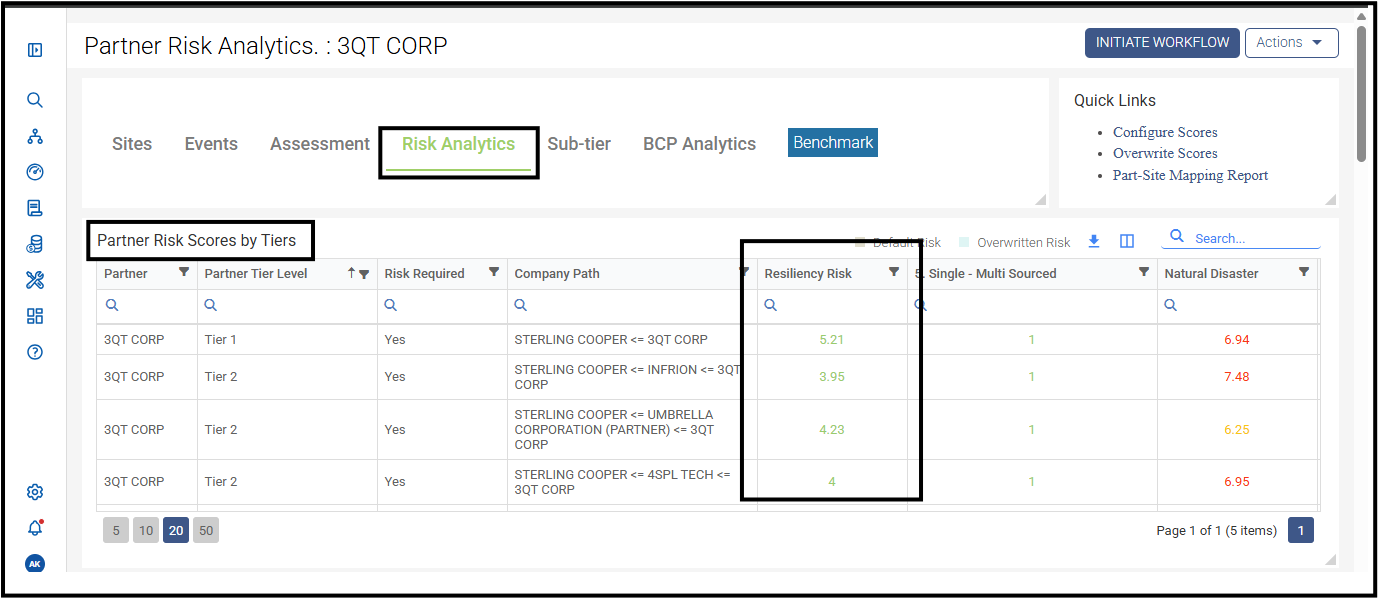Click the filter icon on Partner column
1378x598 pixels.
pyautogui.click(x=184, y=272)
